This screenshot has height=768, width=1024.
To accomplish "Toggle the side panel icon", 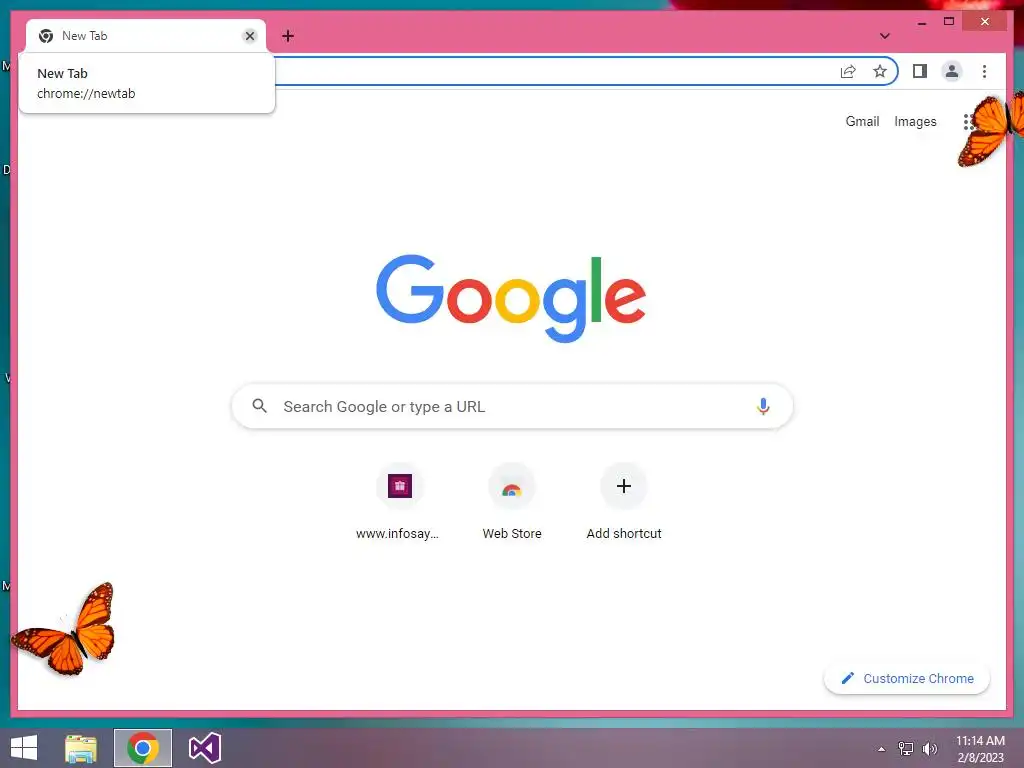I will (920, 71).
